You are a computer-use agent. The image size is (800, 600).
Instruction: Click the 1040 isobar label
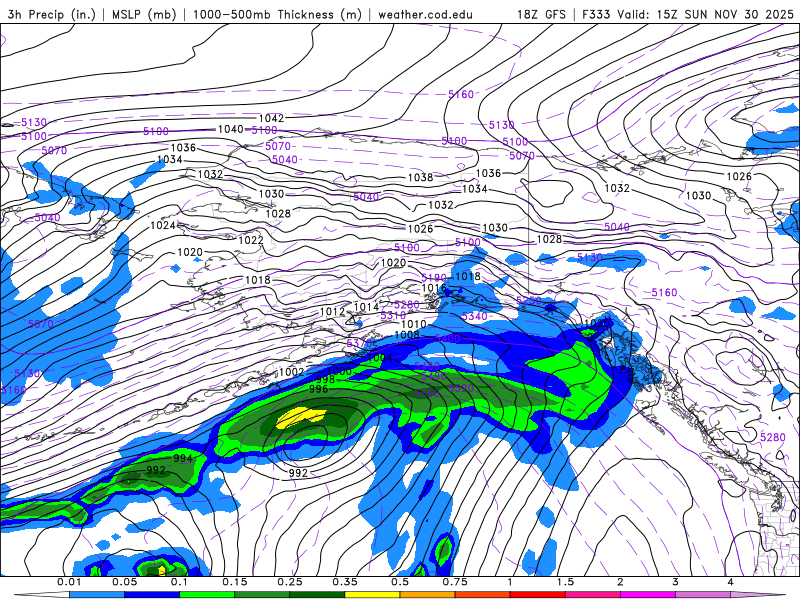pos(231,129)
